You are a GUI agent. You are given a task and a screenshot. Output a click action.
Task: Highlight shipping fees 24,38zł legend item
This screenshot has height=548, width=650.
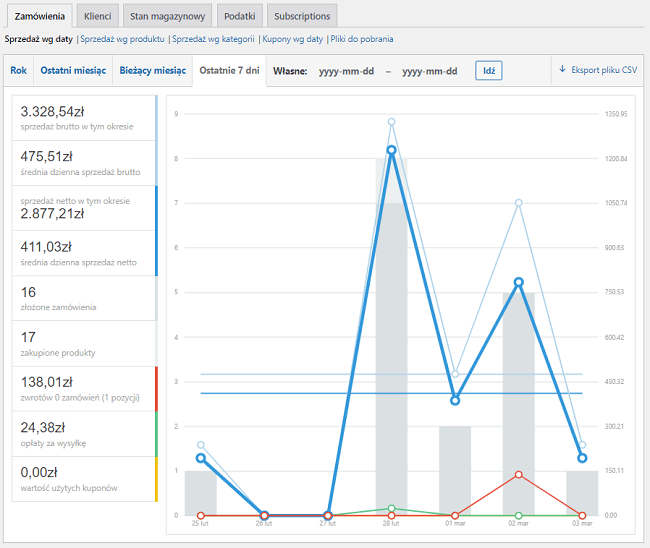pyautogui.click(x=85, y=434)
